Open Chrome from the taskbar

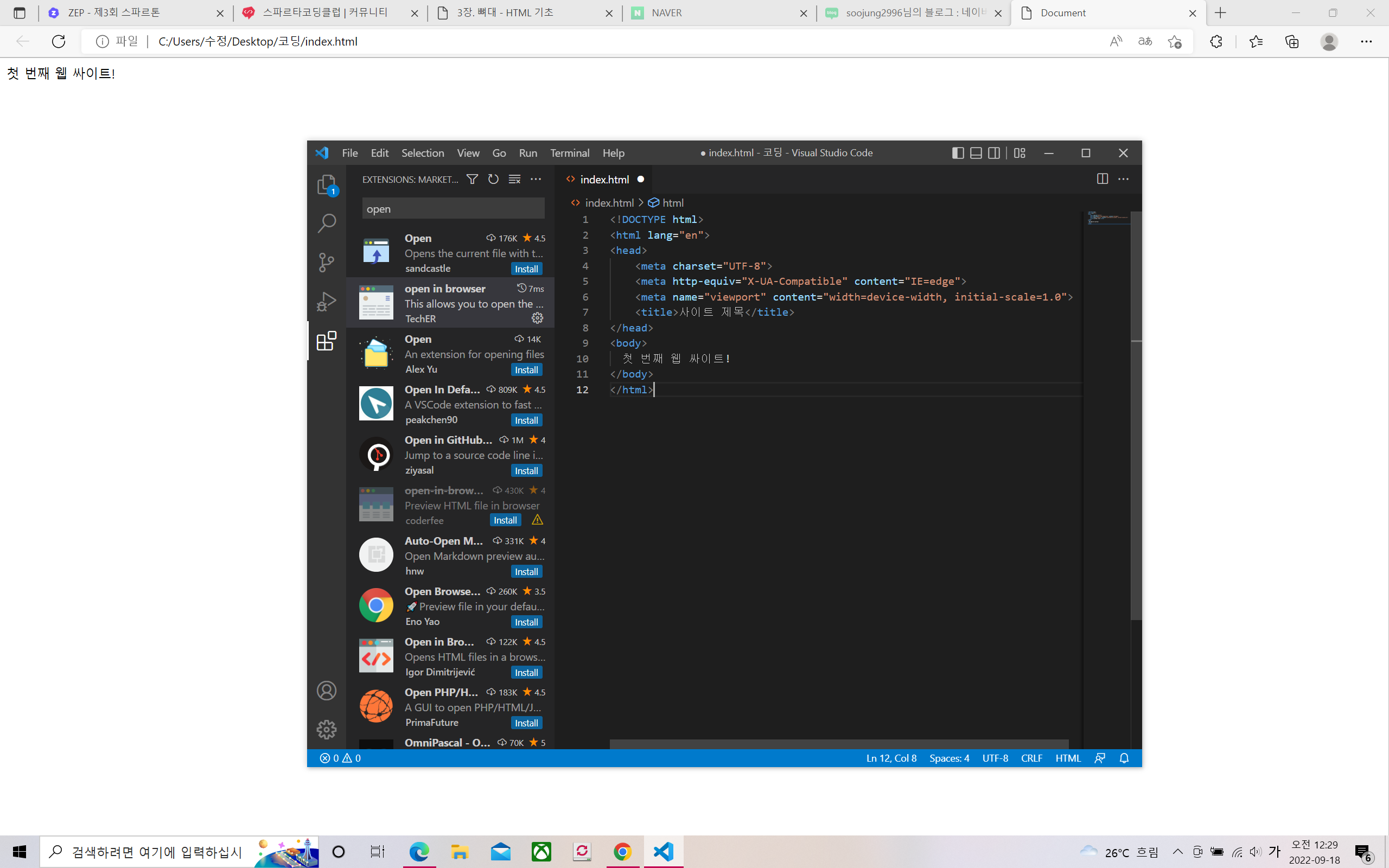(622, 851)
